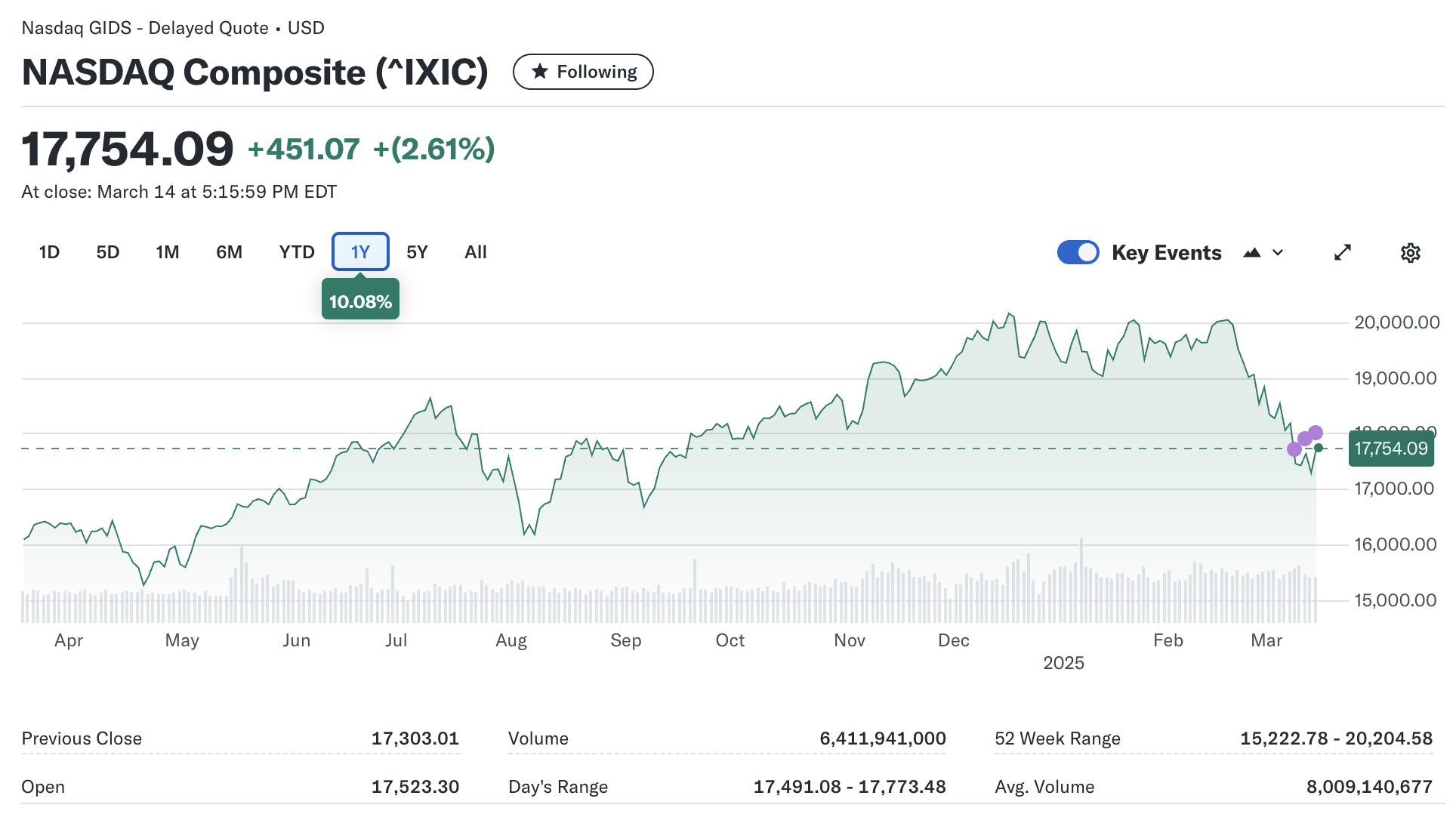Screen dimensions: 1456x814
Task: Open chart settings gear icon
Action: click(x=1410, y=253)
